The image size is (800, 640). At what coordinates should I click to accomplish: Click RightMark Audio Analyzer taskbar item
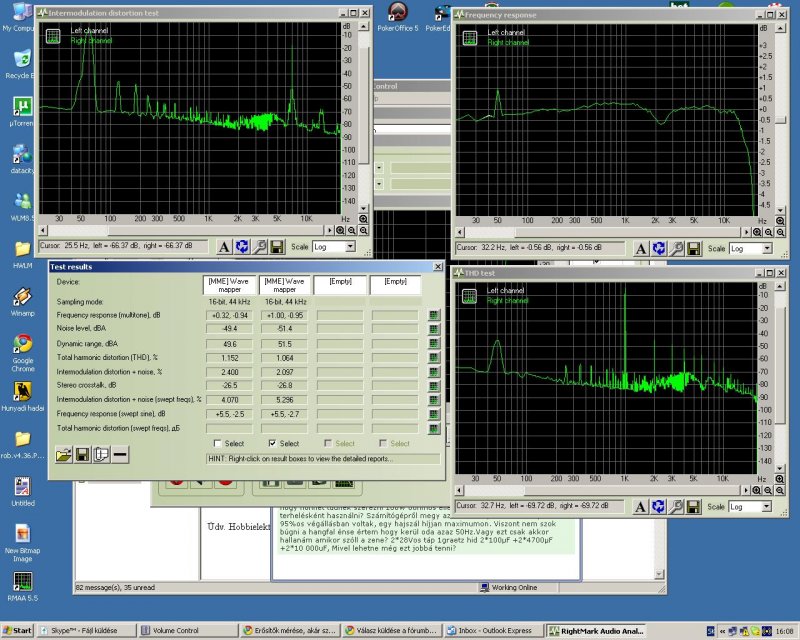point(596,631)
